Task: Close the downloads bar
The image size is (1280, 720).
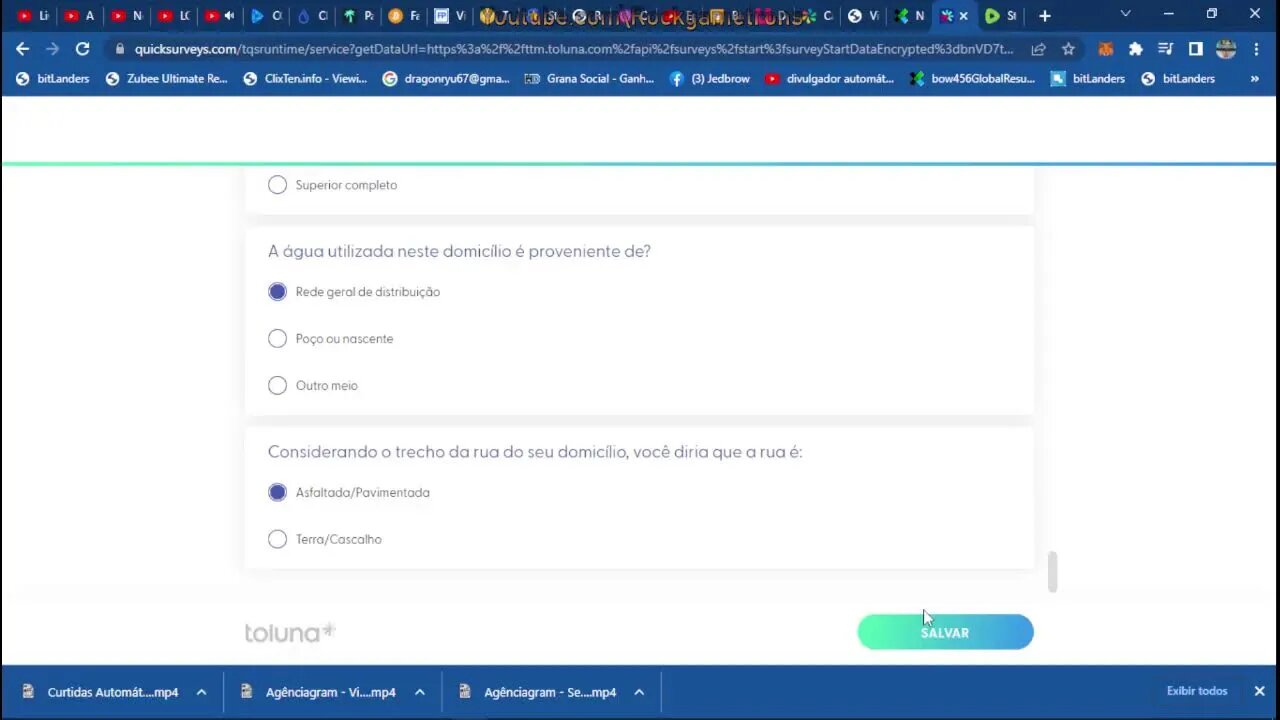Action: pyautogui.click(x=1259, y=691)
